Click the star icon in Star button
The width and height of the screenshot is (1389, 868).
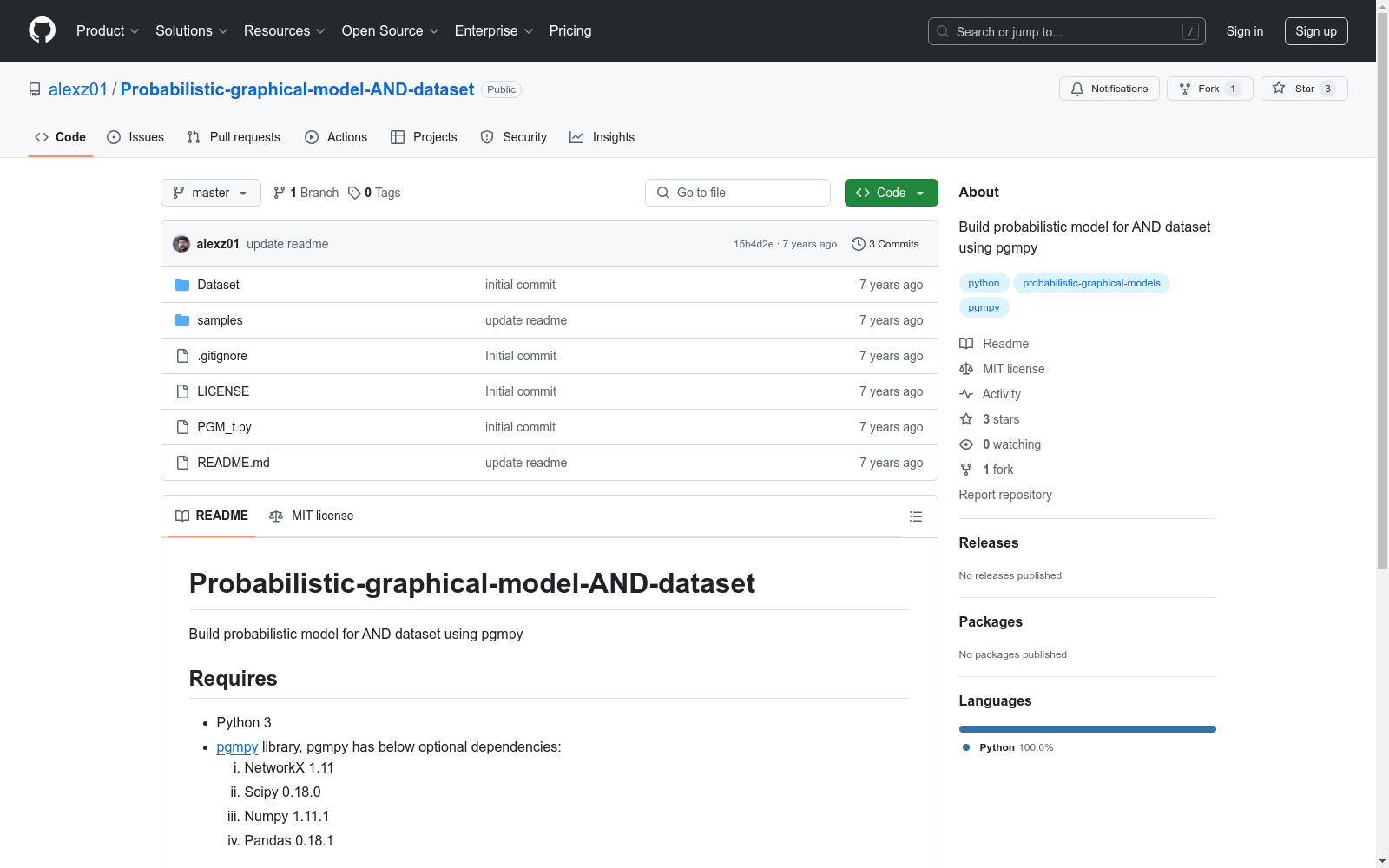1279,88
